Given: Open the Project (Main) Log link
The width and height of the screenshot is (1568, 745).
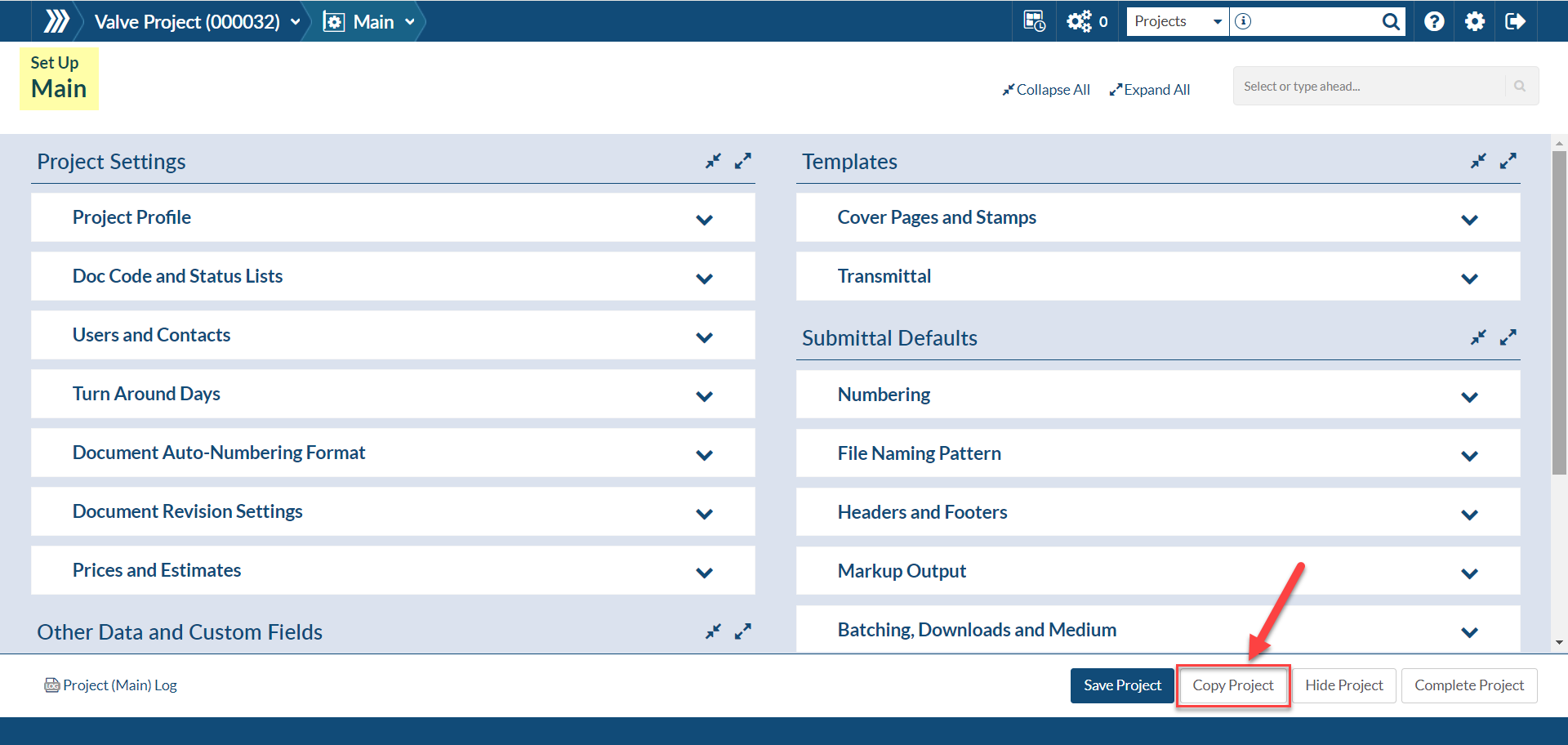Looking at the screenshot, I should (x=111, y=685).
